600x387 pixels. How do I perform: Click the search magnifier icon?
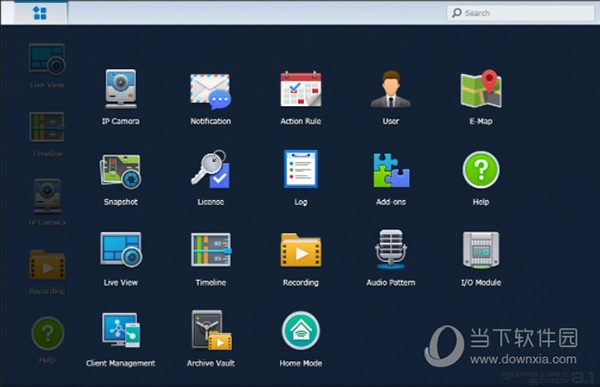457,13
